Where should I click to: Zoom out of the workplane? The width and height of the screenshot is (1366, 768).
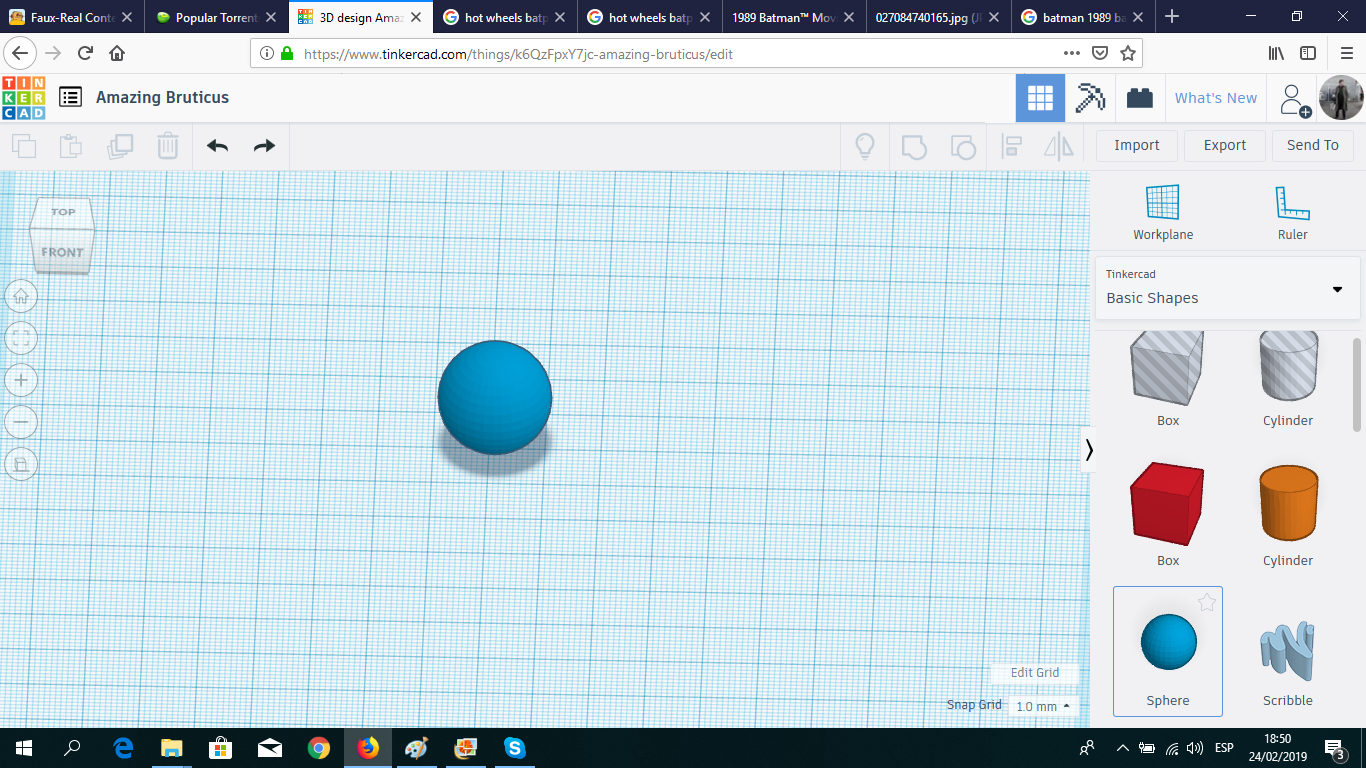(21, 422)
